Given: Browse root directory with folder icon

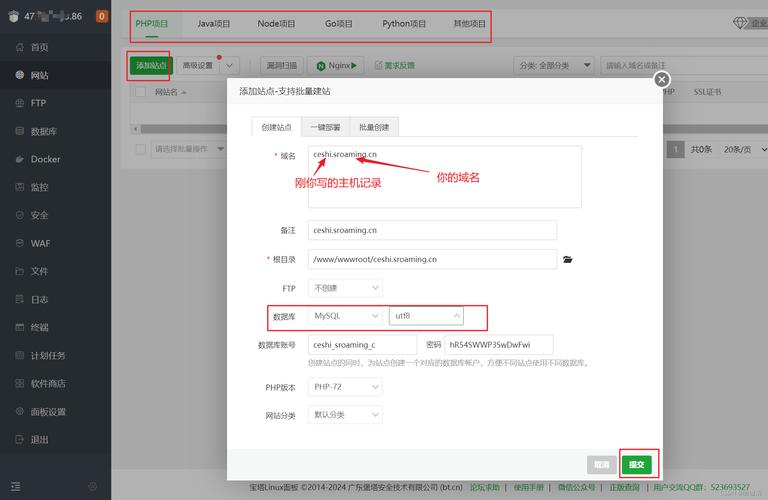Looking at the screenshot, I should (x=568, y=260).
